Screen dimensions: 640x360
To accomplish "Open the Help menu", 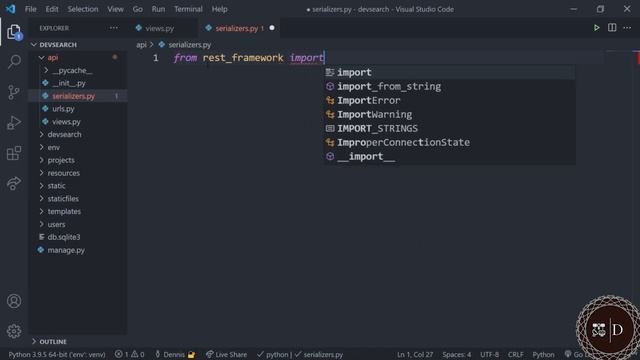I will click(220, 9).
